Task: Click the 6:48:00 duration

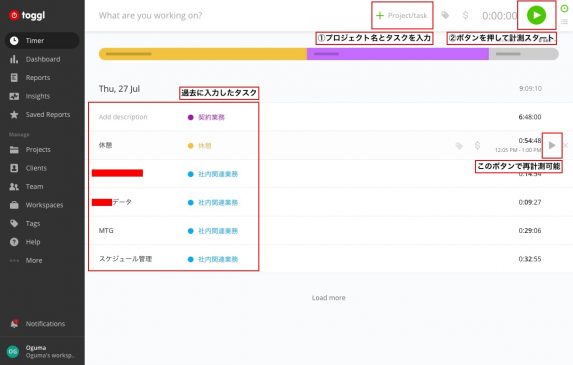Action: coord(530,117)
